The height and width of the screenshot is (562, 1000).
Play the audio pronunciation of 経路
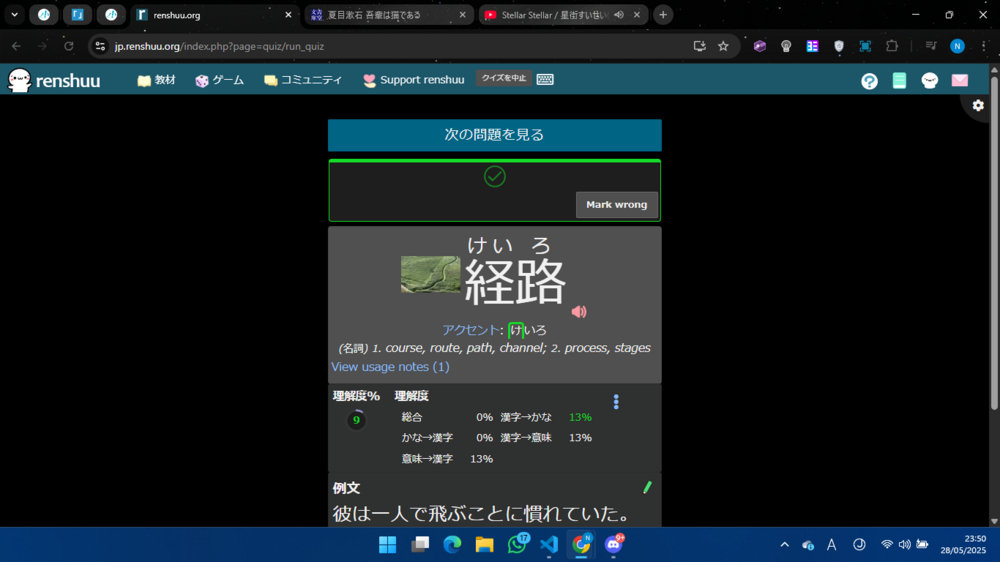click(578, 312)
